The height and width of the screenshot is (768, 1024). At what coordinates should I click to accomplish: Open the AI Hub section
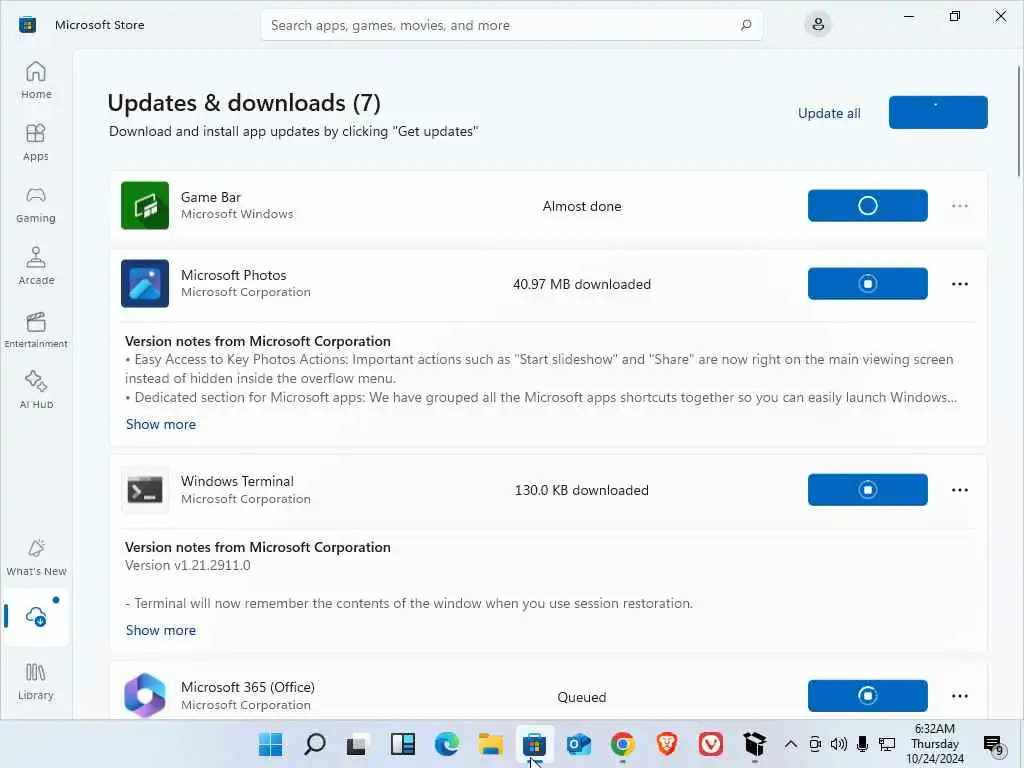pos(36,390)
